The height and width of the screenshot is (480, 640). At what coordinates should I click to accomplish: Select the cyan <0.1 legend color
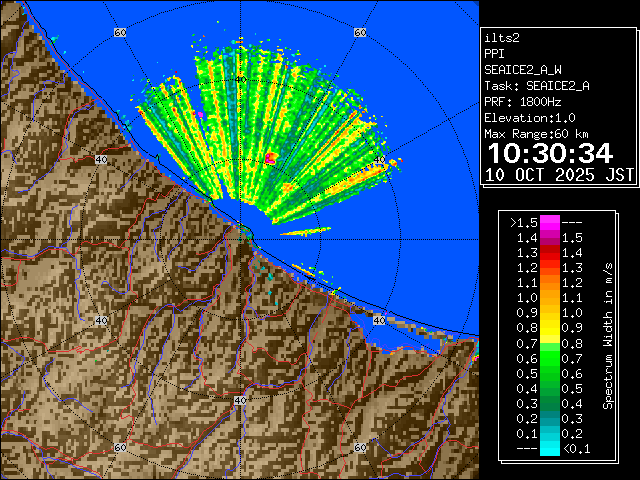coord(549,449)
